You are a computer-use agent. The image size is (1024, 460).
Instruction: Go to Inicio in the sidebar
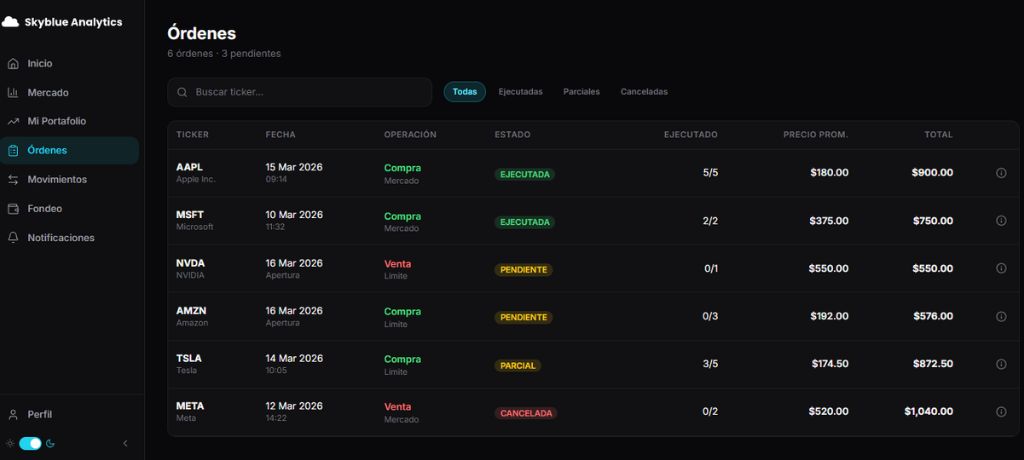(x=69, y=64)
